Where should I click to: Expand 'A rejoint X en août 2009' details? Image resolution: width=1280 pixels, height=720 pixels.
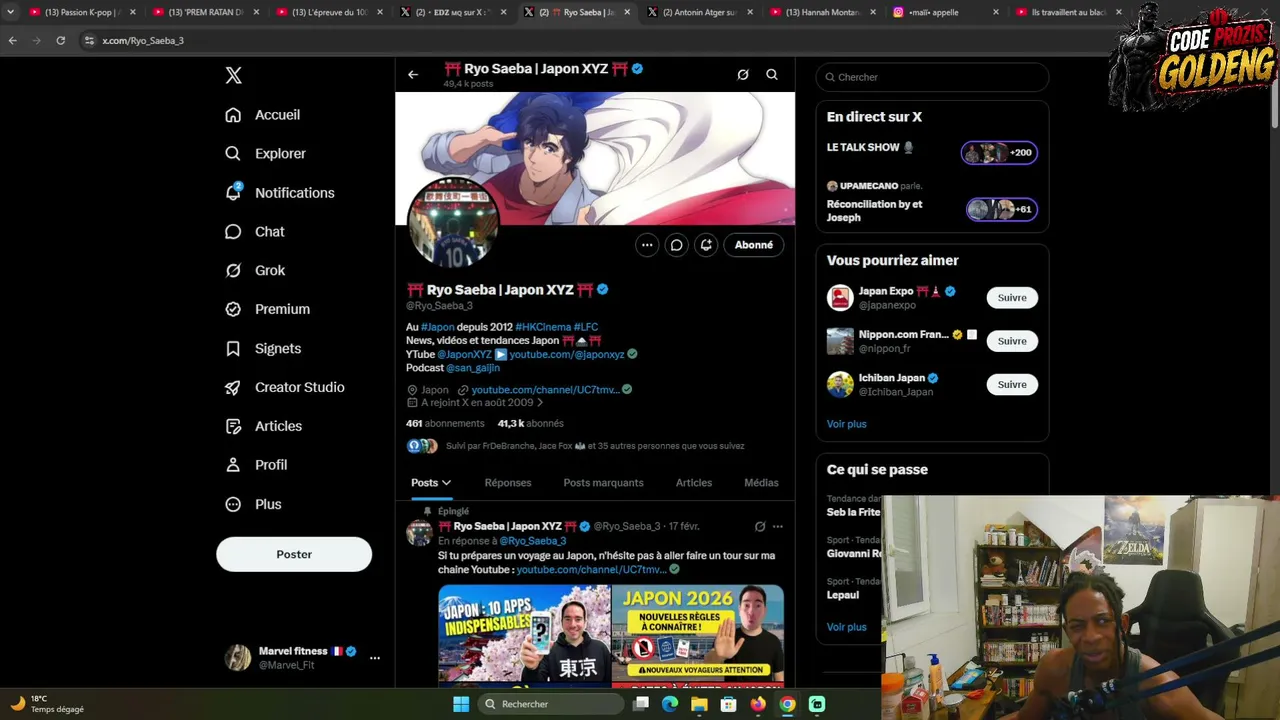[475, 403]
